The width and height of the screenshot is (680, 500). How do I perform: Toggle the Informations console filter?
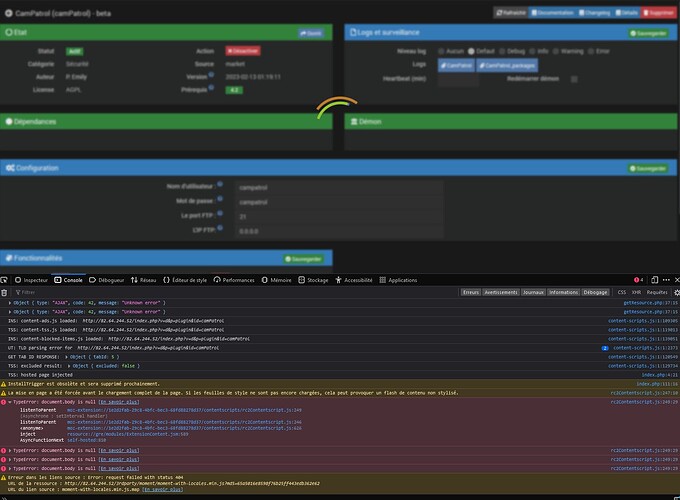click(x=563, y=292)
